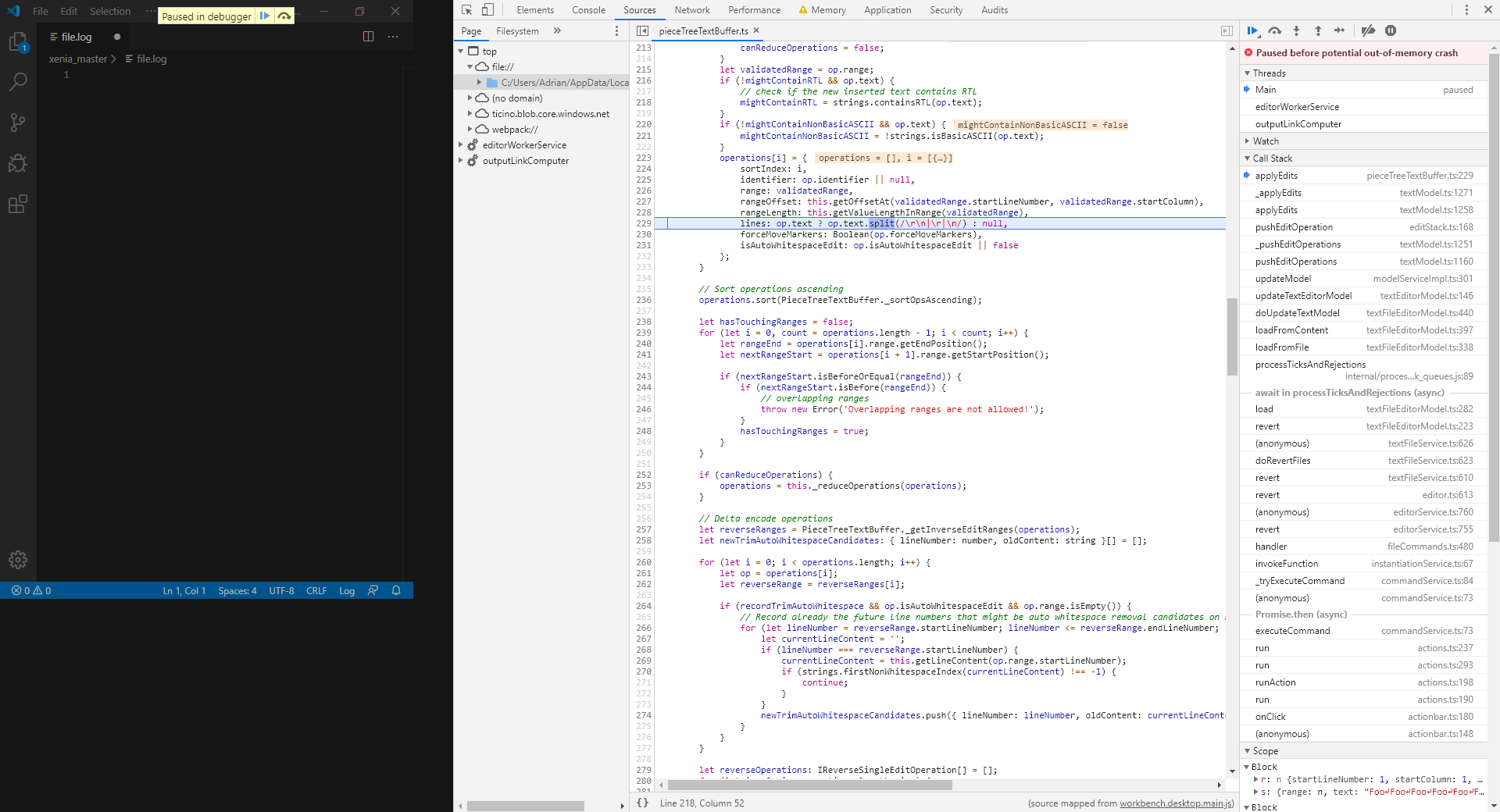Screen dimensions: 1500x812
Task: Collapse the Call Stack section
Action: (1247, 158)
